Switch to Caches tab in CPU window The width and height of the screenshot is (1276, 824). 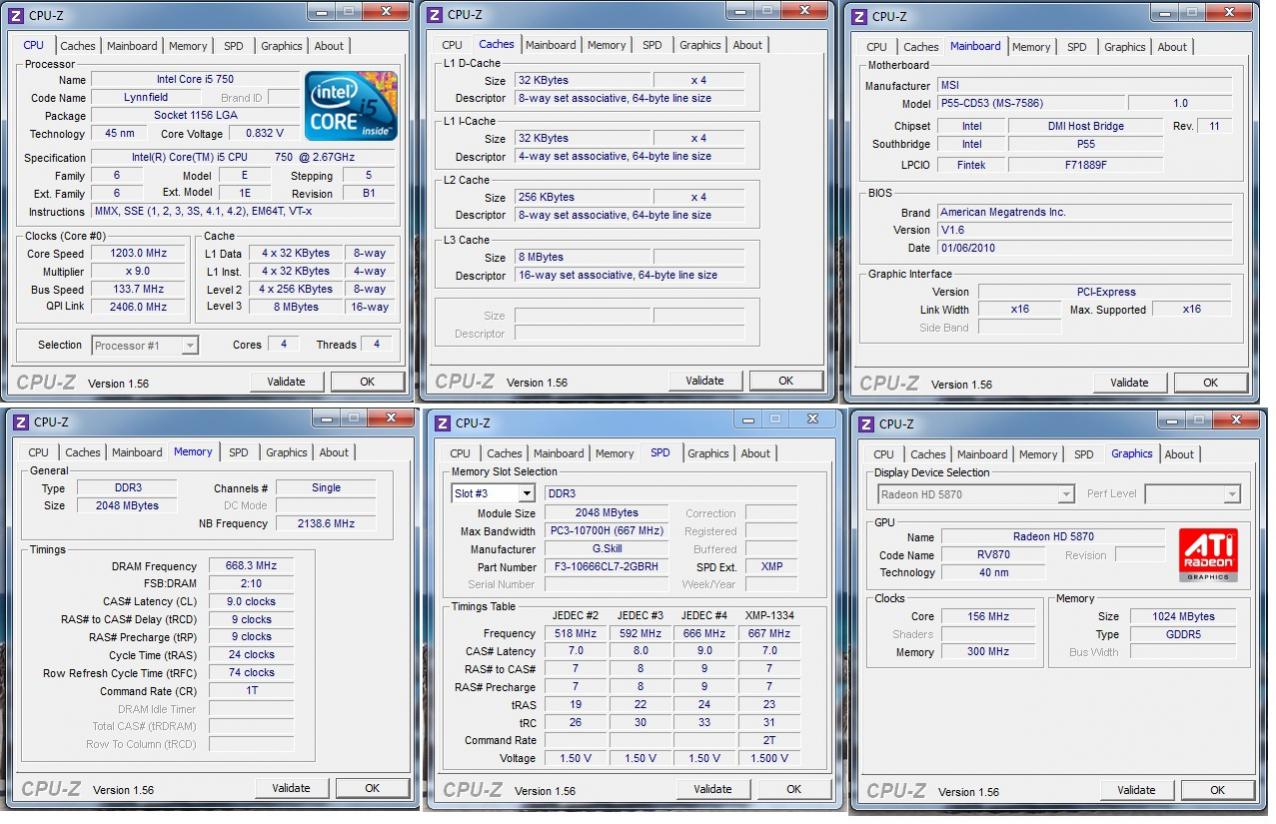point(78,46)
